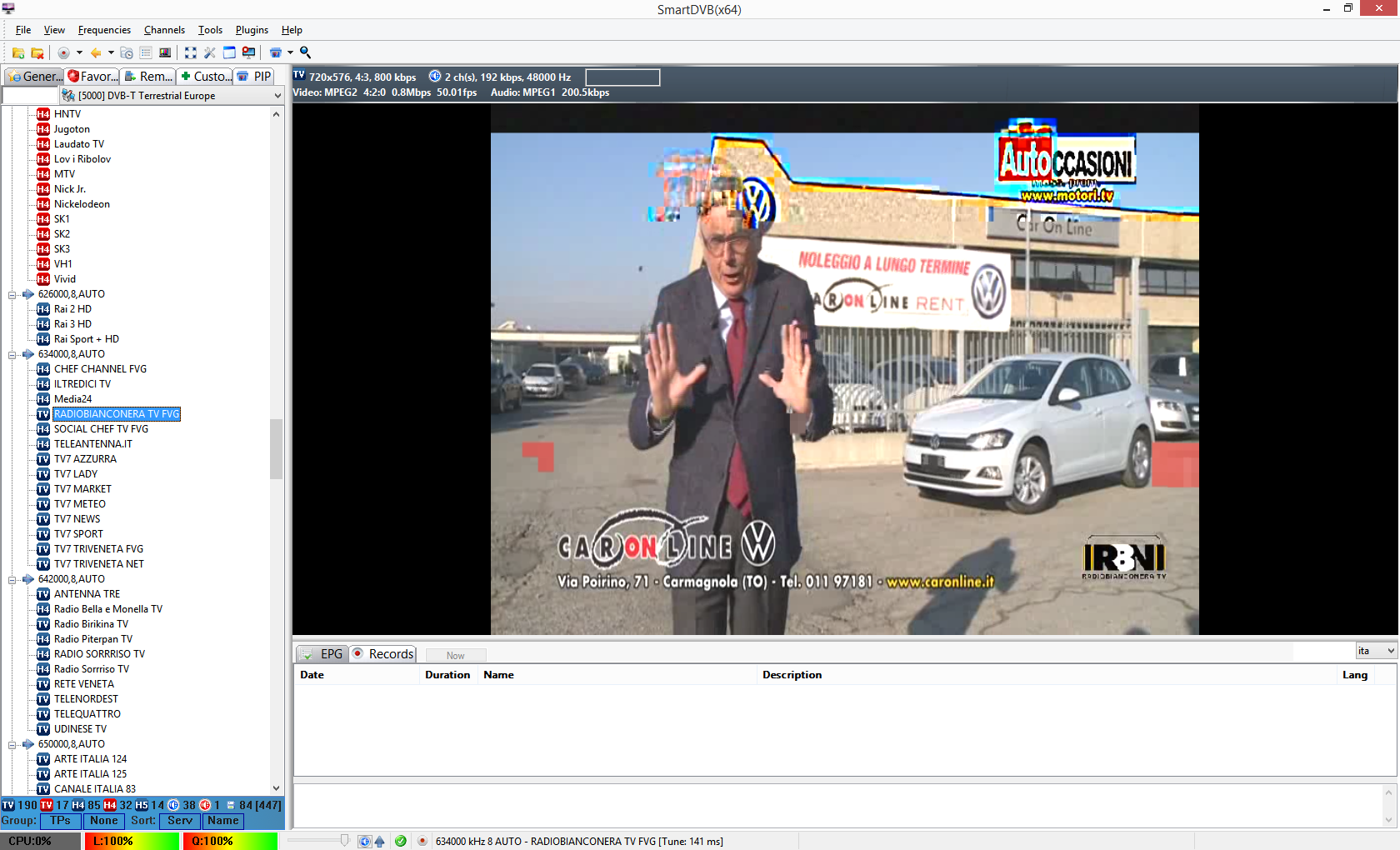Image resolution: width=1400 pixels, height=850 pixels.
Task: Click the delete folder icon in toolbar
Action: point(37,52)
